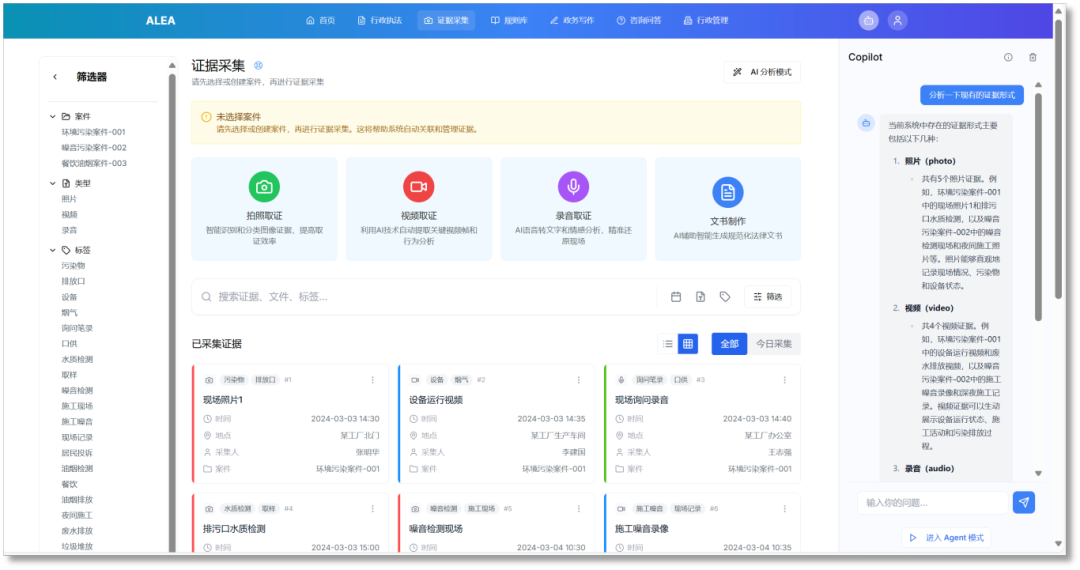Go to the 首页 nav item
The image size is (1080, 570).
tap(320, 21)
